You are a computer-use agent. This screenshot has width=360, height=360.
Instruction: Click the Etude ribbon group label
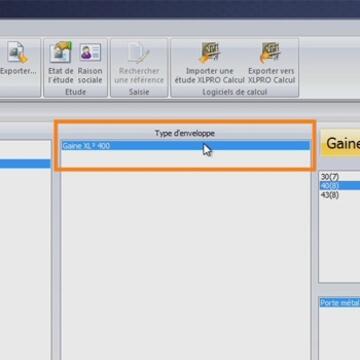[75, 92]
